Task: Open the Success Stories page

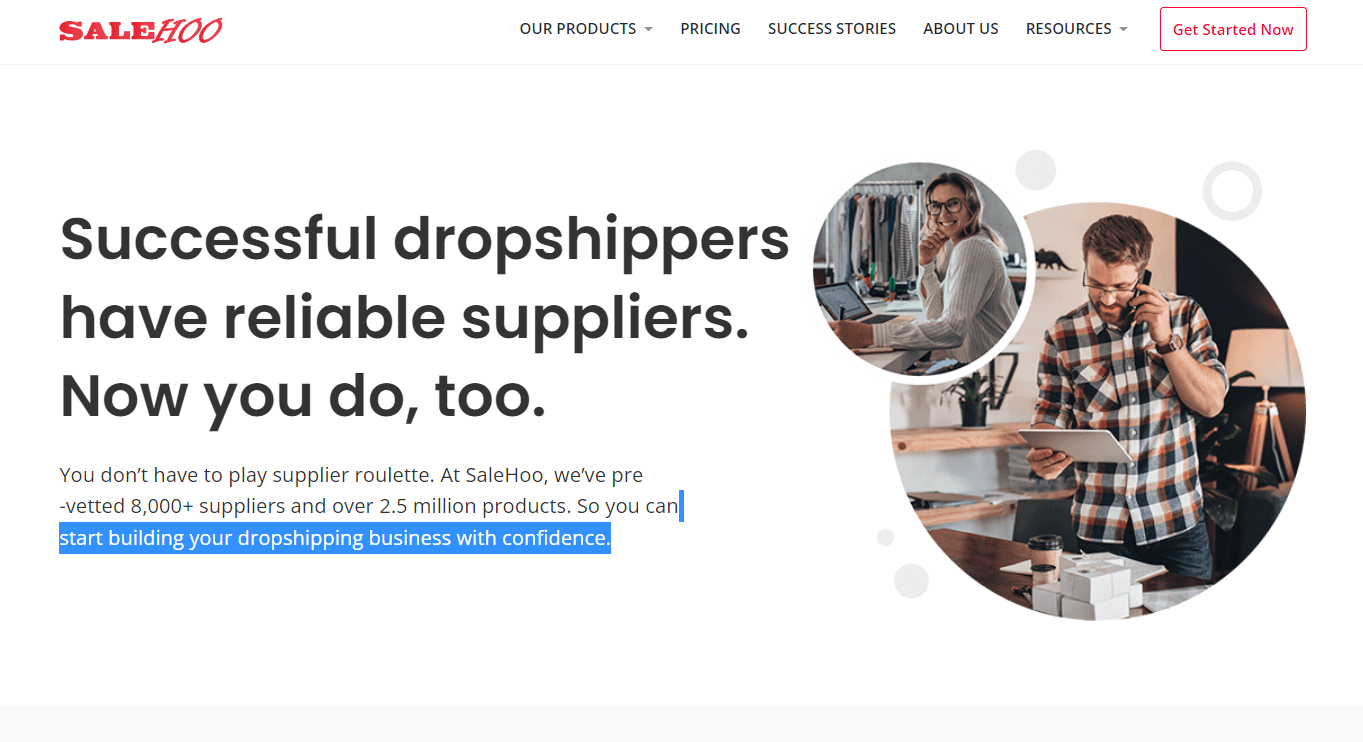Action: tap(832, 29)
